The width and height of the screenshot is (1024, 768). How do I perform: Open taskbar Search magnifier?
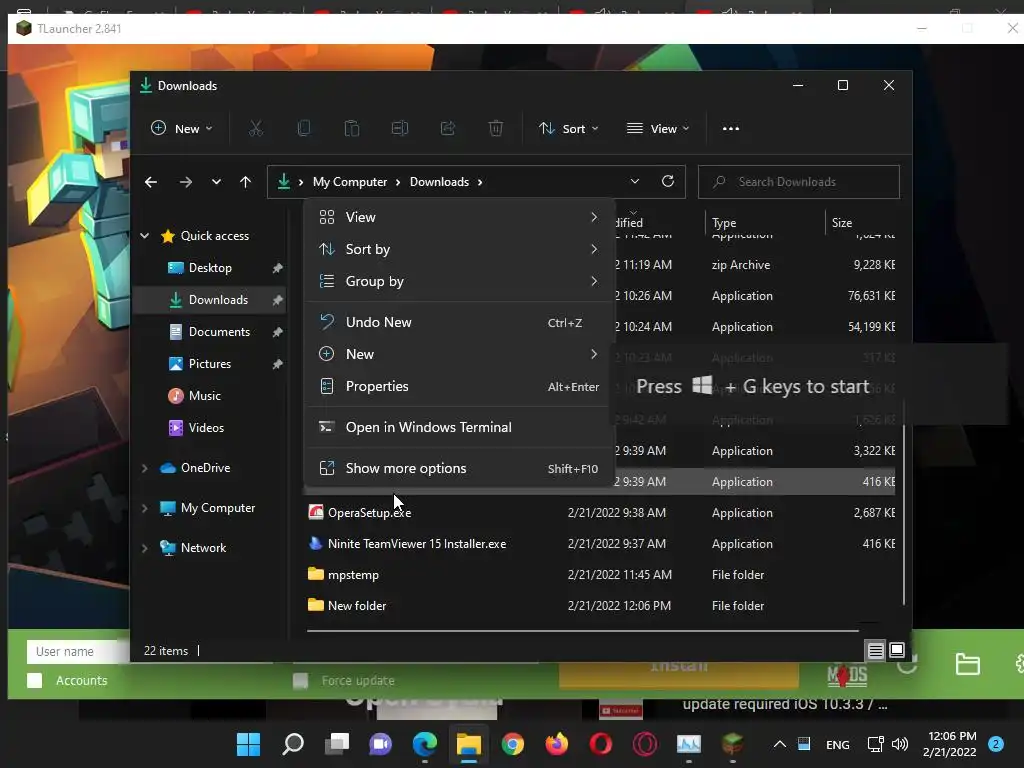tap(293, 744)
